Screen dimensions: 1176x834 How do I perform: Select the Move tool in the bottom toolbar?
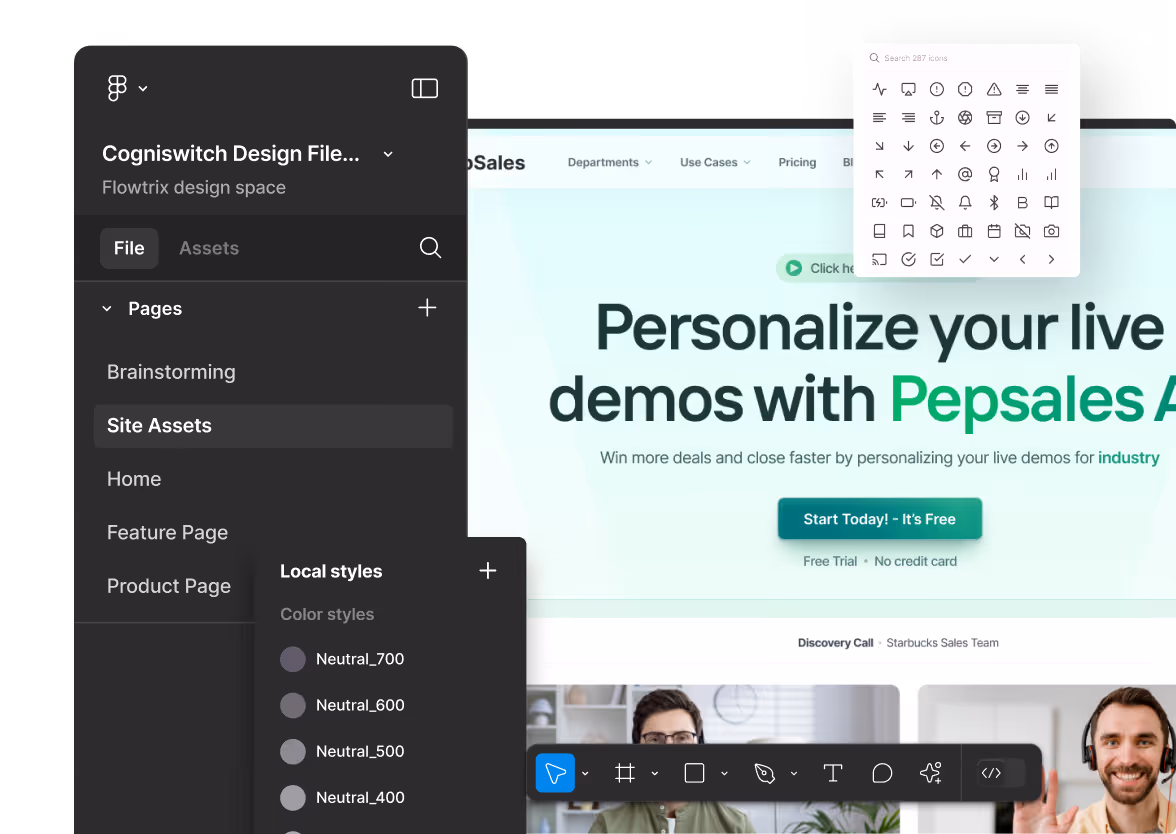tap(555, 772)
